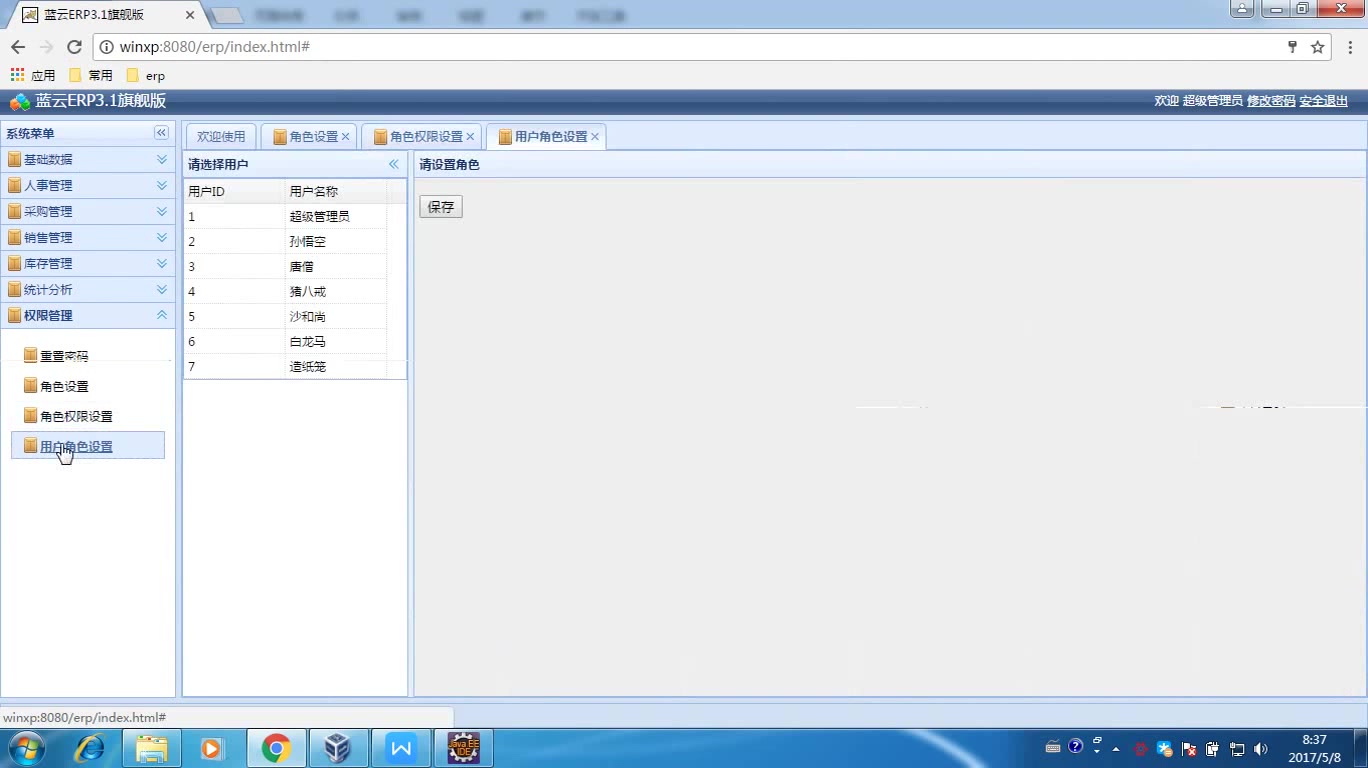1368x768 pixels.
Task: Open a new browser tab
Action: tap(228, 15)
